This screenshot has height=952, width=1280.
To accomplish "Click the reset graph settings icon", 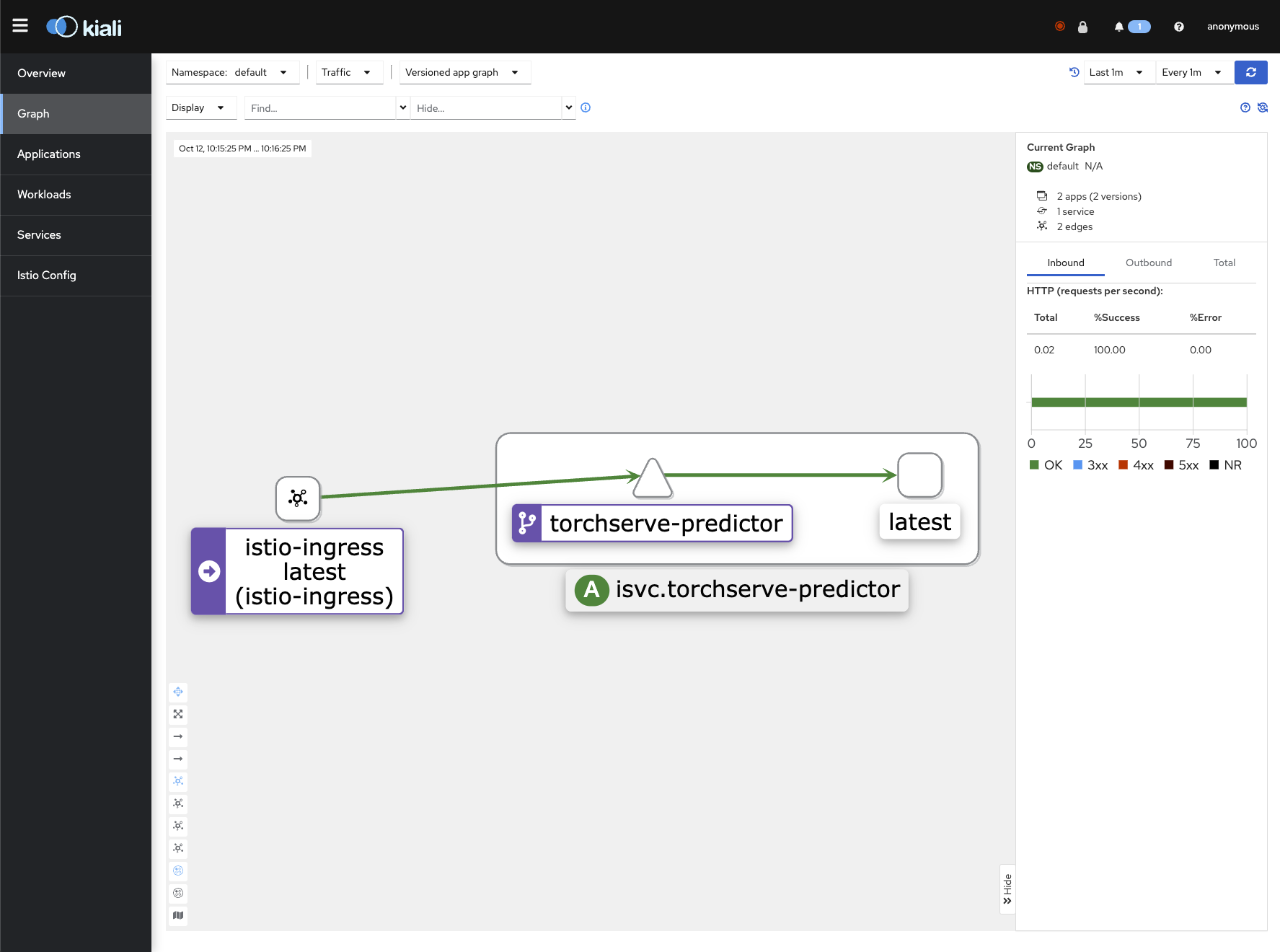I will (1262, 107).
